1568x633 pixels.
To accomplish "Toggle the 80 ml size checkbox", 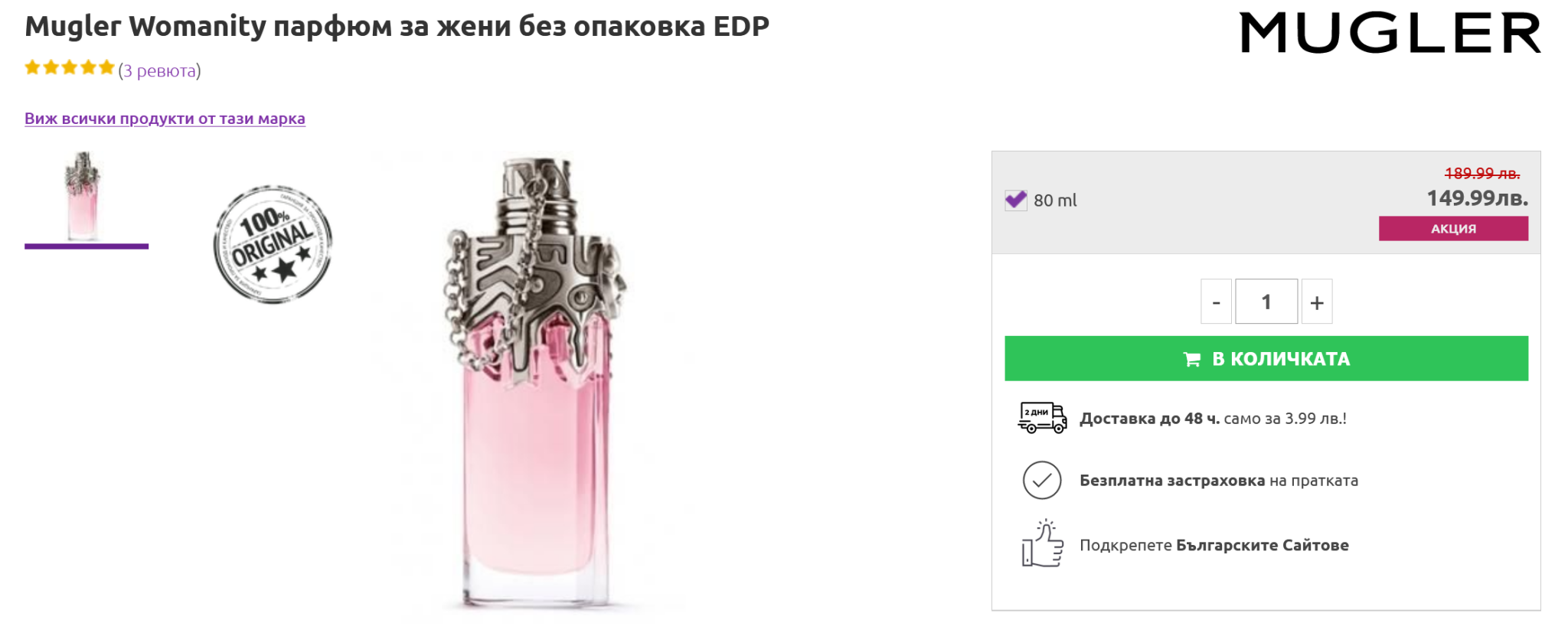I will [1016, 201].
